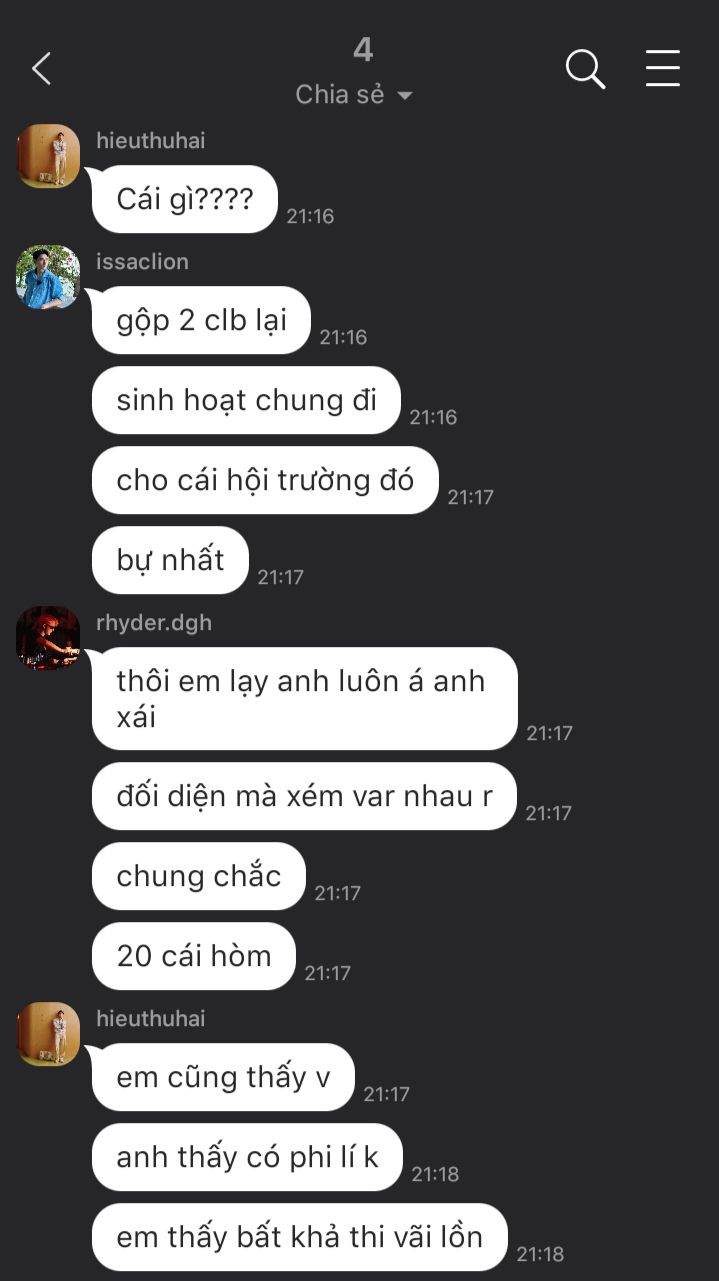Select 'cho cái hội trường đó' message
The image size is (719, 1281).
[x=265, y=480]
